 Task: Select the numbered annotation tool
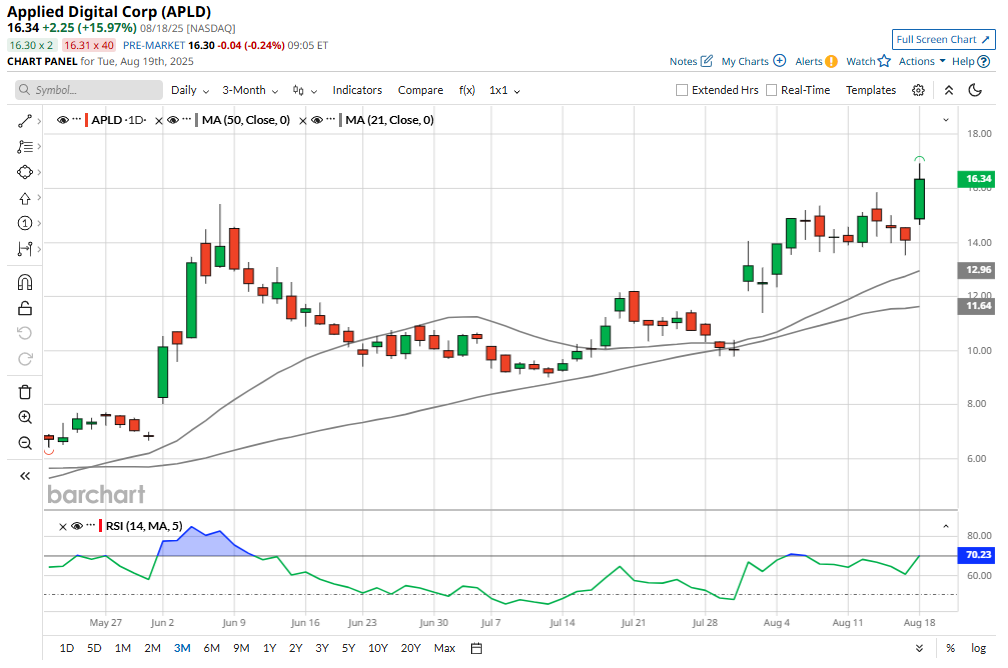(24, 223)
